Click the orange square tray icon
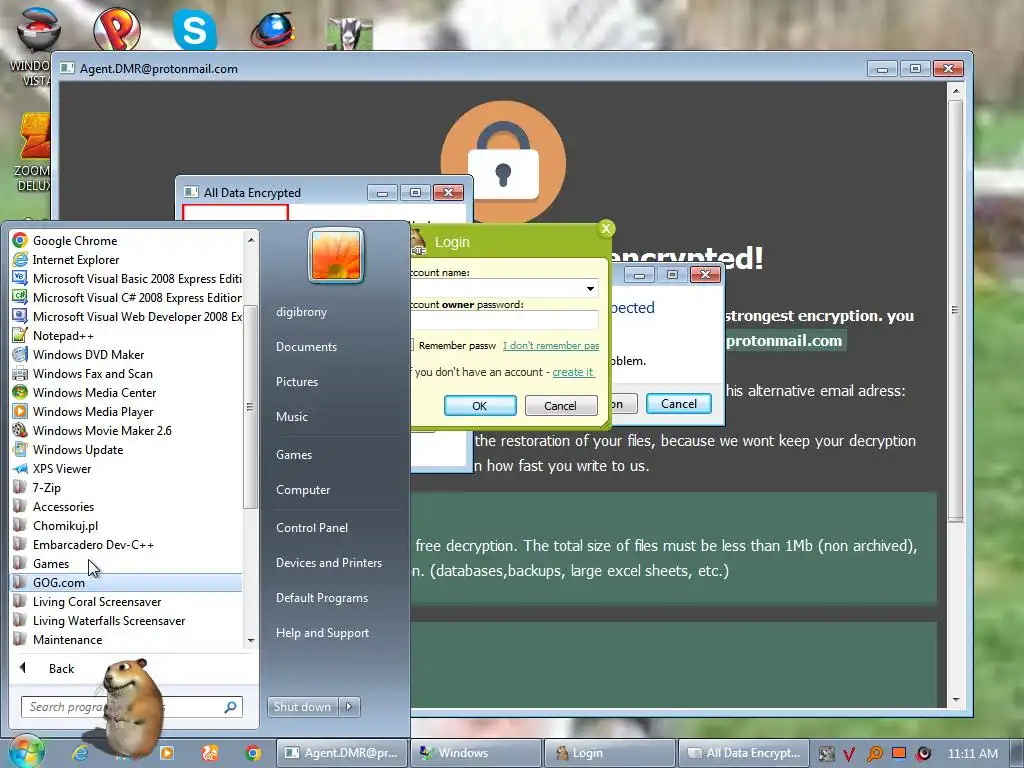The height and width of the screenshot is (768, 1024). 899,753
